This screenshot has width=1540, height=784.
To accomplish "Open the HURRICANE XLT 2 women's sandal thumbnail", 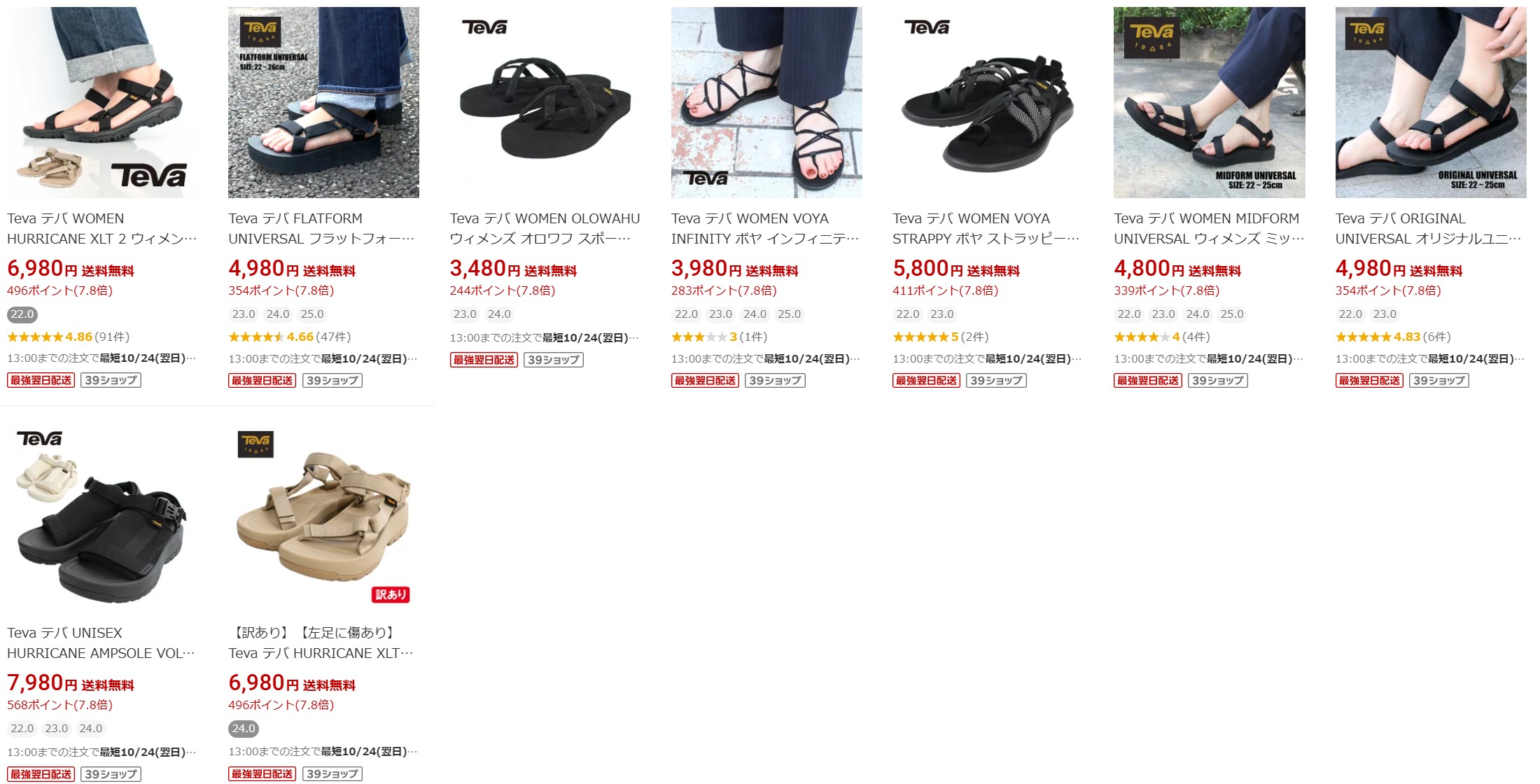I will point(102,102).
